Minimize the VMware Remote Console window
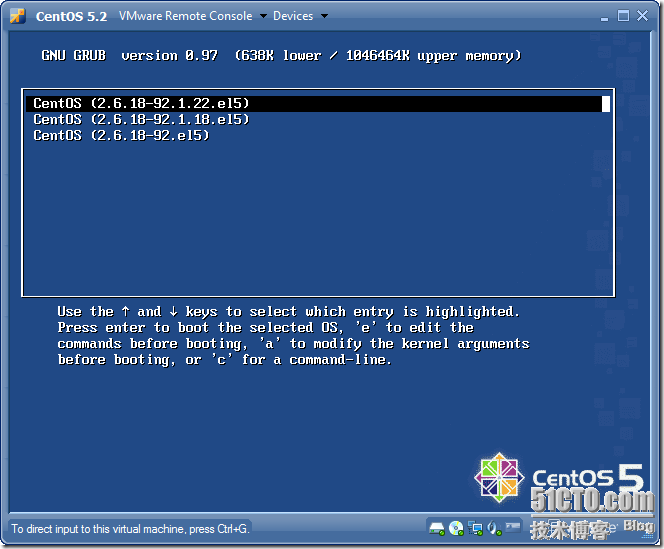 [x=604, y=17]
